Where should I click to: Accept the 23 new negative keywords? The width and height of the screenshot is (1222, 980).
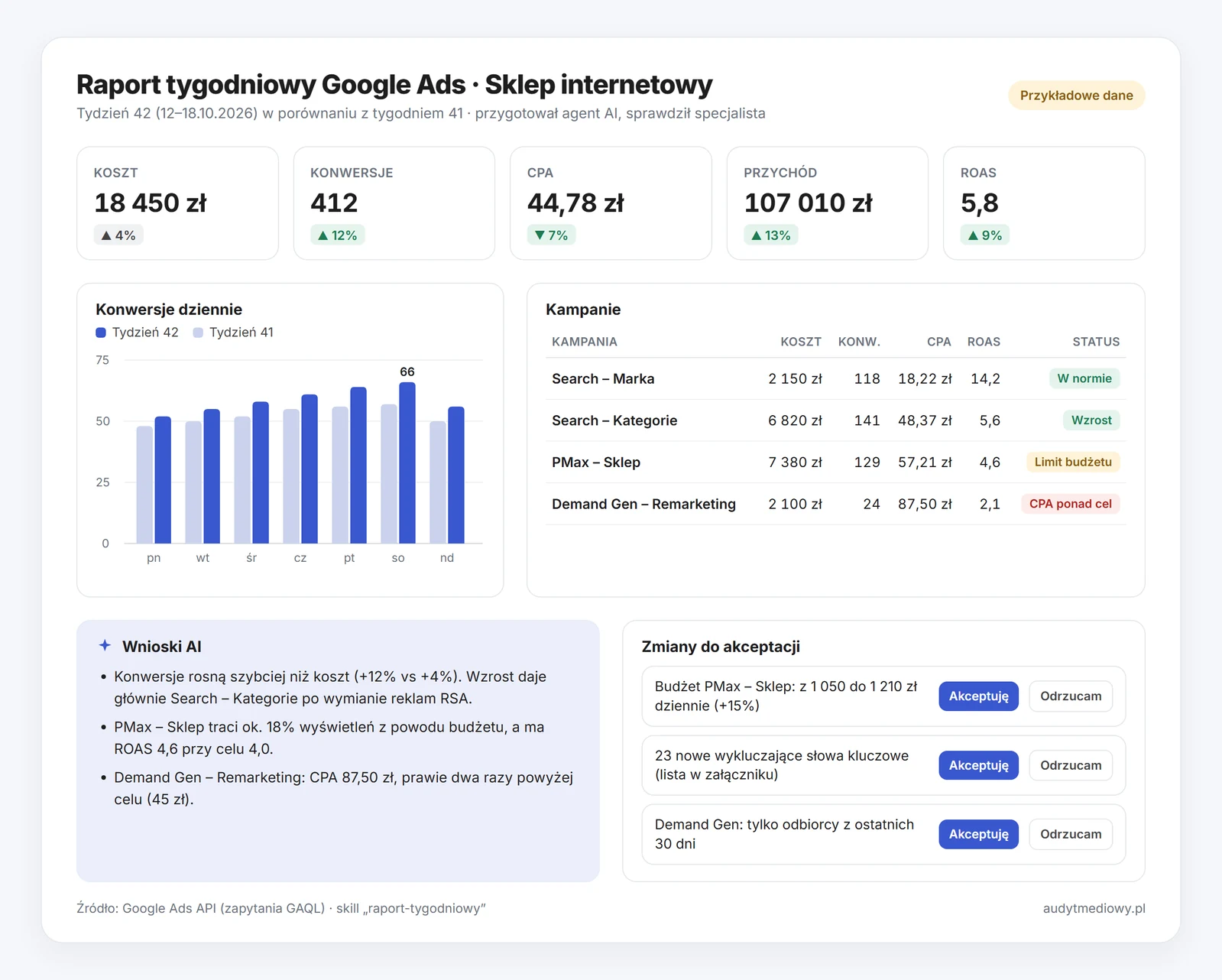point(978,765)
